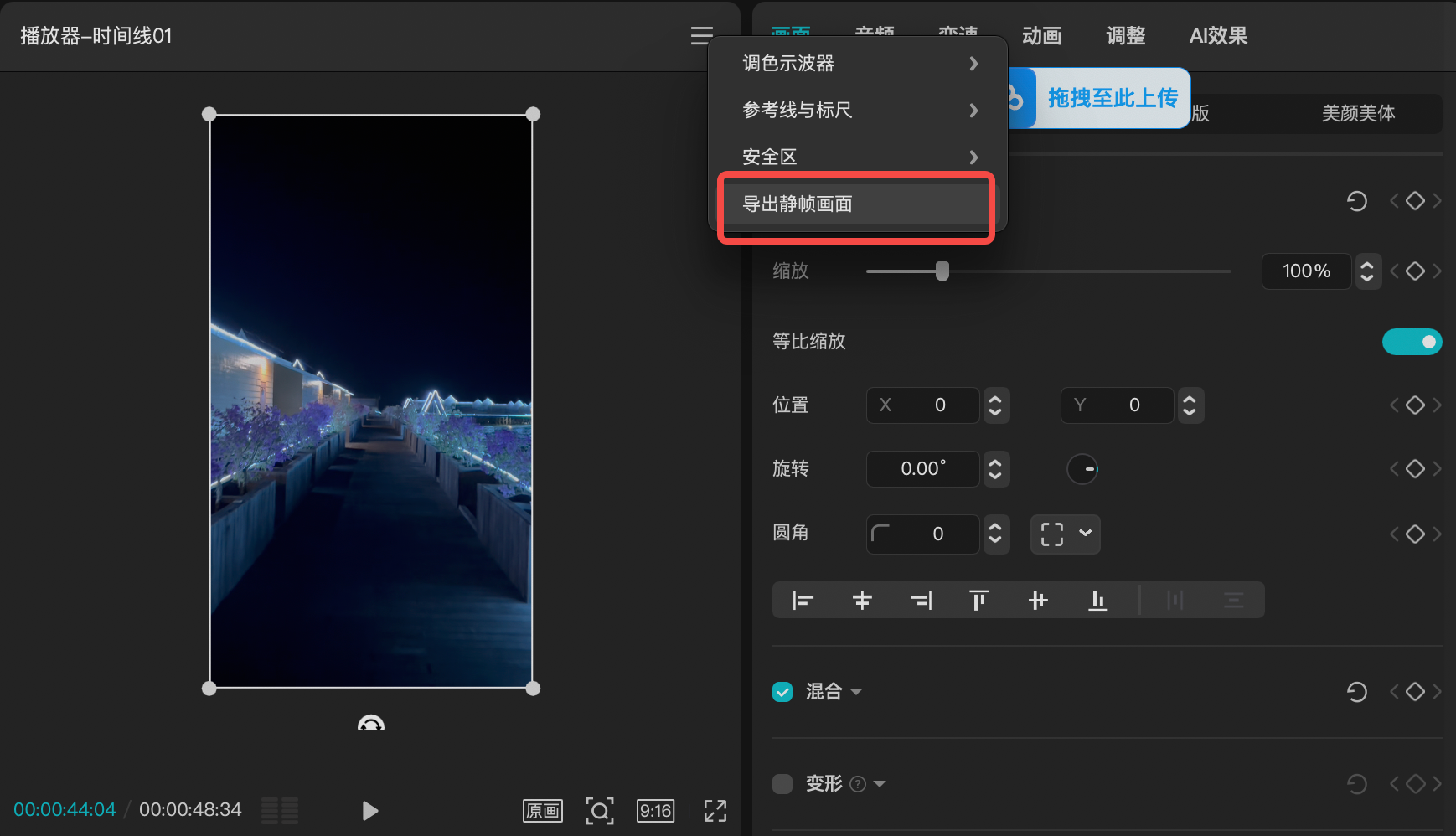1456x836 pixels.
Task: Expand the 调色示波器 submenu
Action: 857,64
